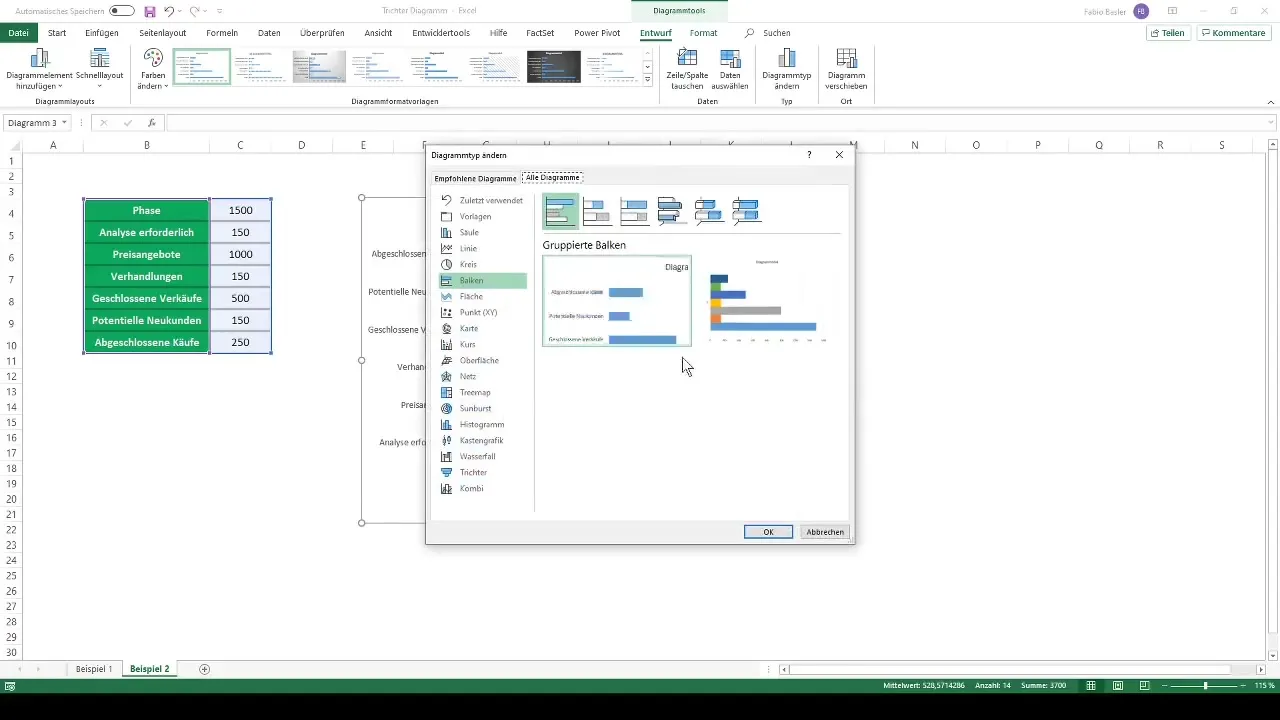The height and width of the screenshot is (720, 1280).
Task: Open the Einfügen ribbon tab
Action: click(x=102, y=33)
